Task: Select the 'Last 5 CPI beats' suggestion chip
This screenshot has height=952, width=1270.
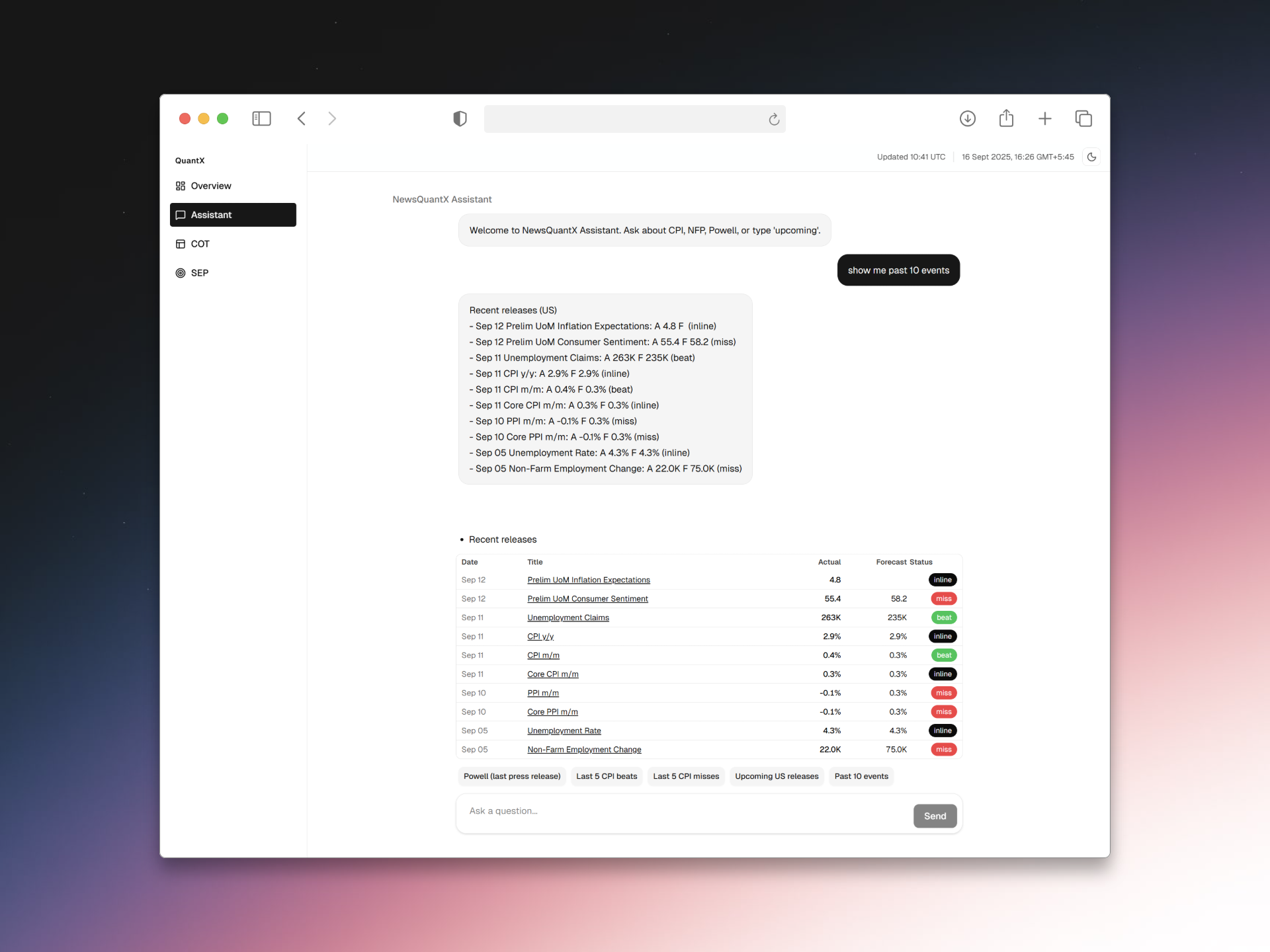Action: click(607, 776)
